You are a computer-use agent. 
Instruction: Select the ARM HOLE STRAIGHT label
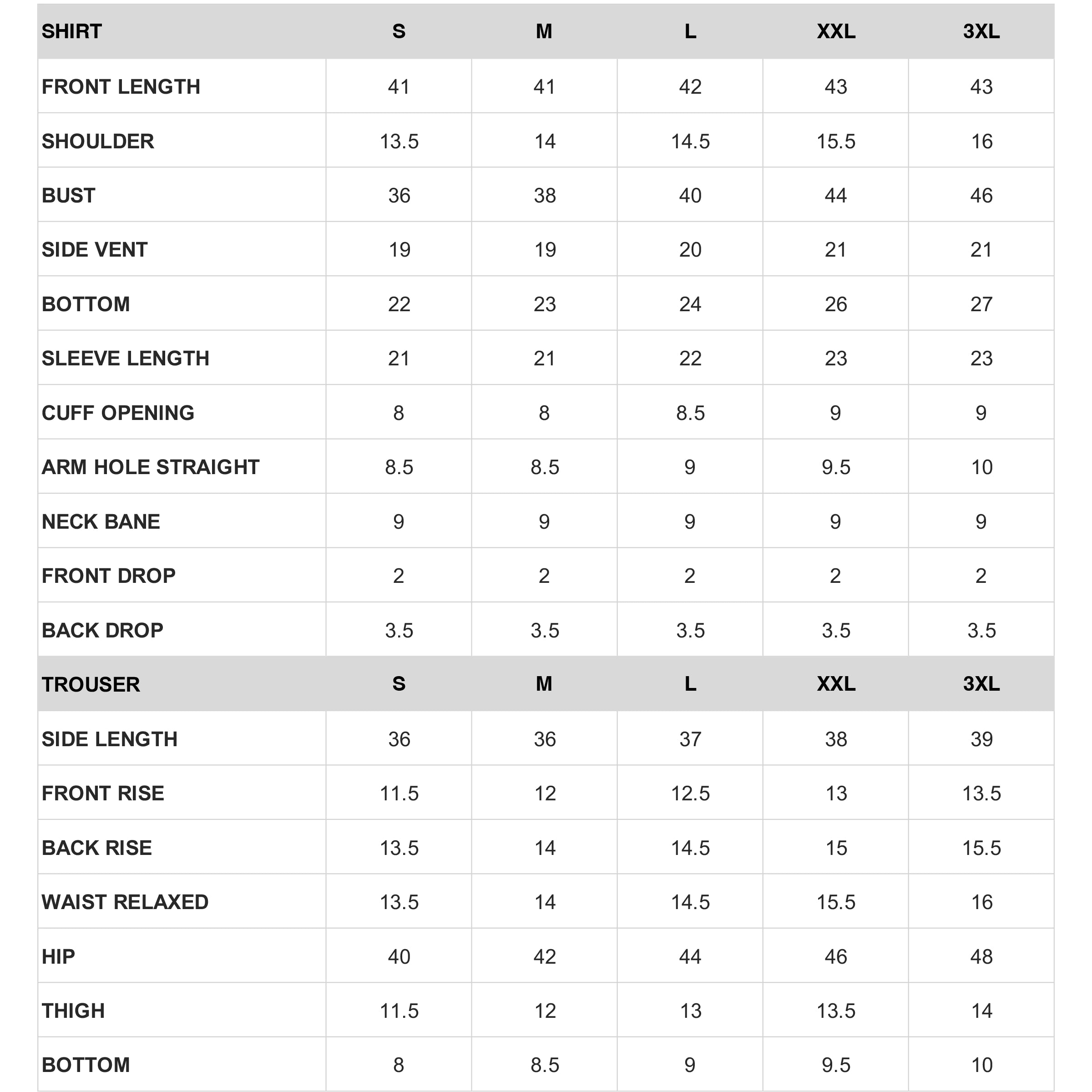pos(150,467)
